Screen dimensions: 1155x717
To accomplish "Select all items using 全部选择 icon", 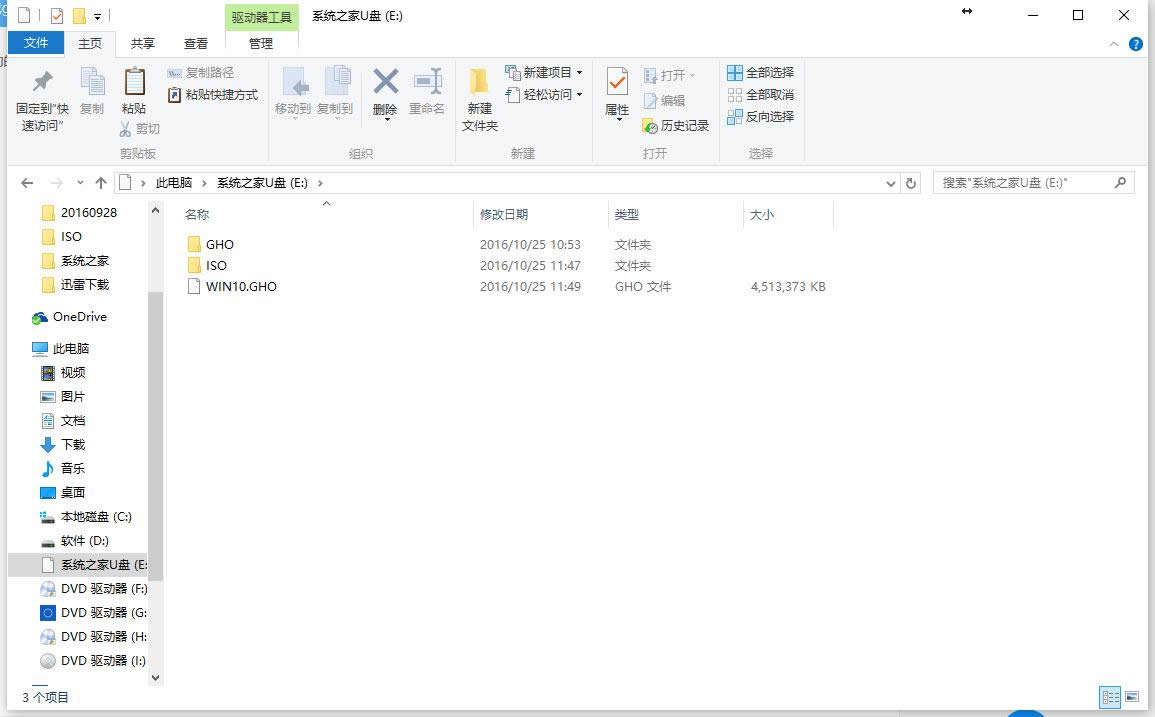I will (x=762, y=72).
